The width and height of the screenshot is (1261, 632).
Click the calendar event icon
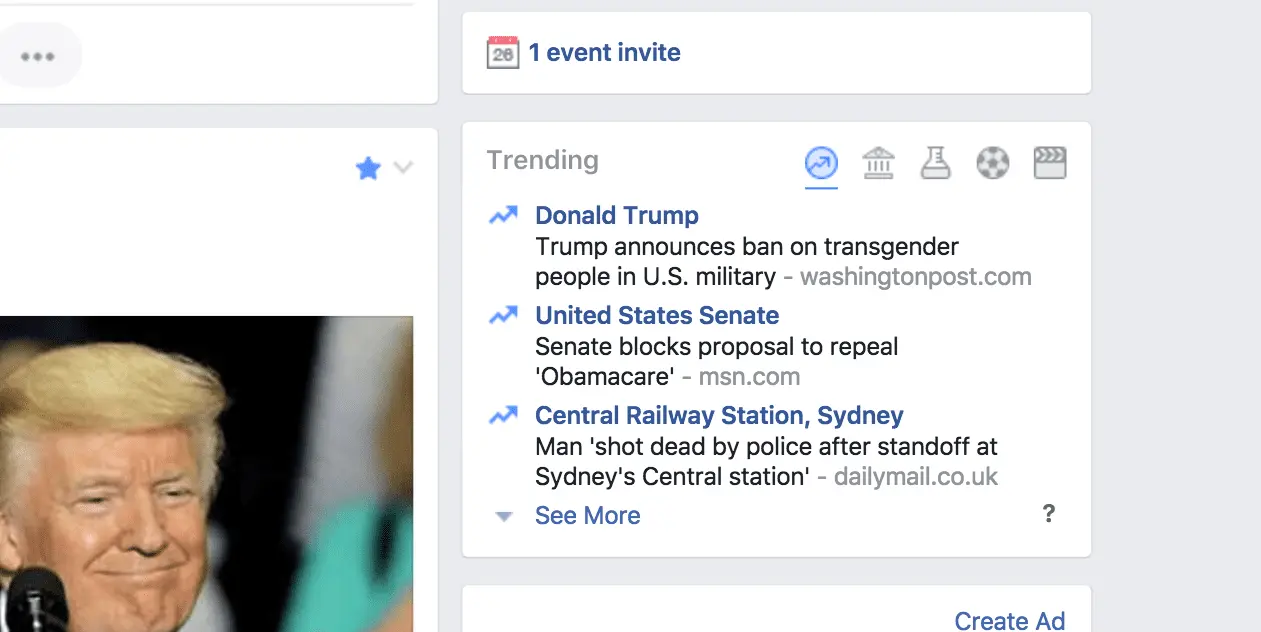(x=502, y=53)
